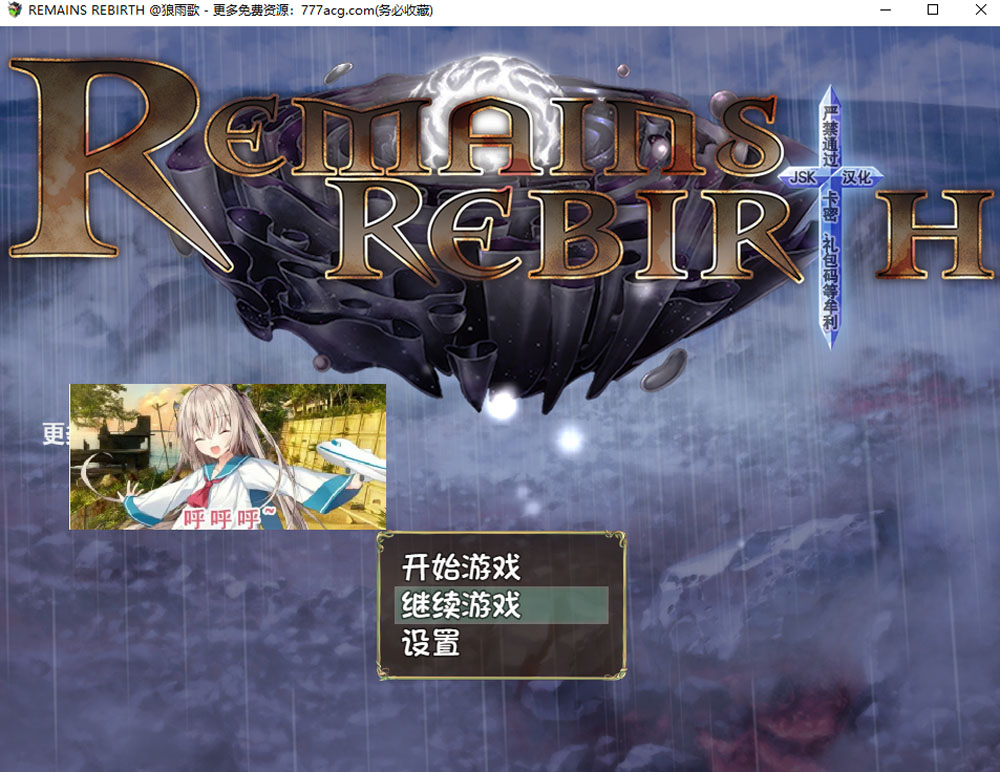The image size is (1000, 772).
Task: Click the REMAINS REBIRTH window title text
Action: (x=230, y=10)
